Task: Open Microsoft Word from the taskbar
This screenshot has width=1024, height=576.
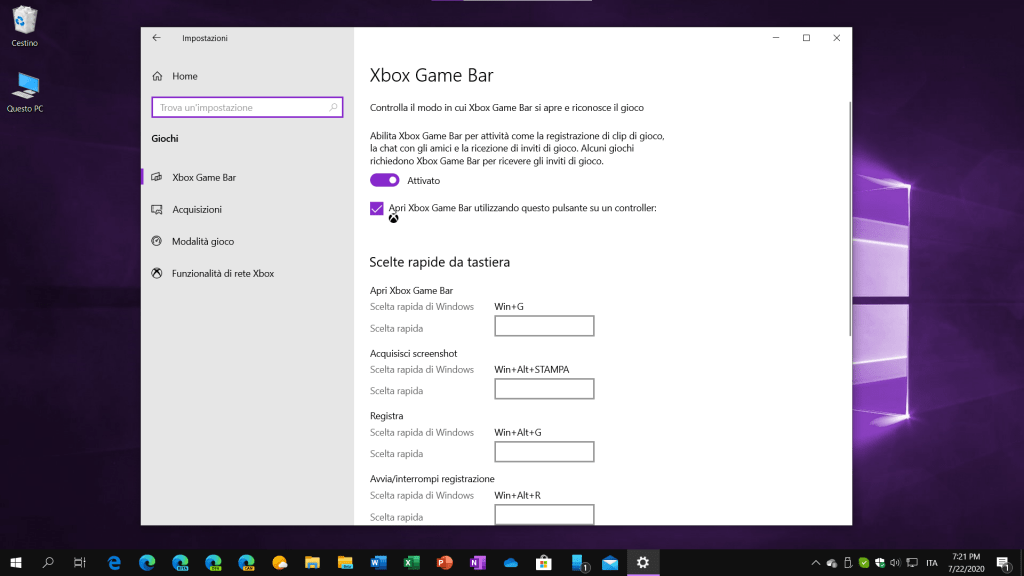Action: [378, 563]
